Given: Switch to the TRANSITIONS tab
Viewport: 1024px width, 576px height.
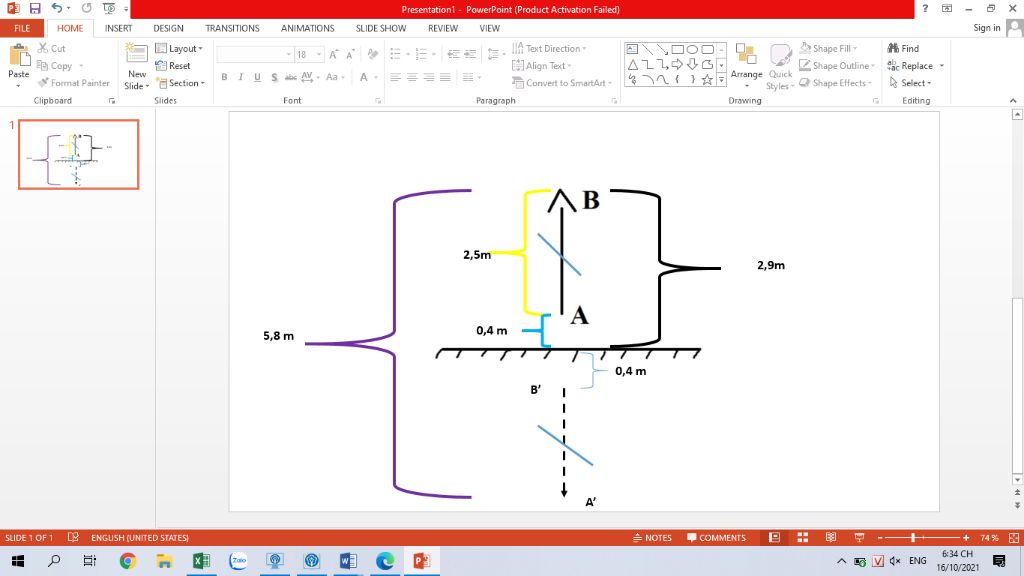Looking at the screenshot, I should point(232,28).
